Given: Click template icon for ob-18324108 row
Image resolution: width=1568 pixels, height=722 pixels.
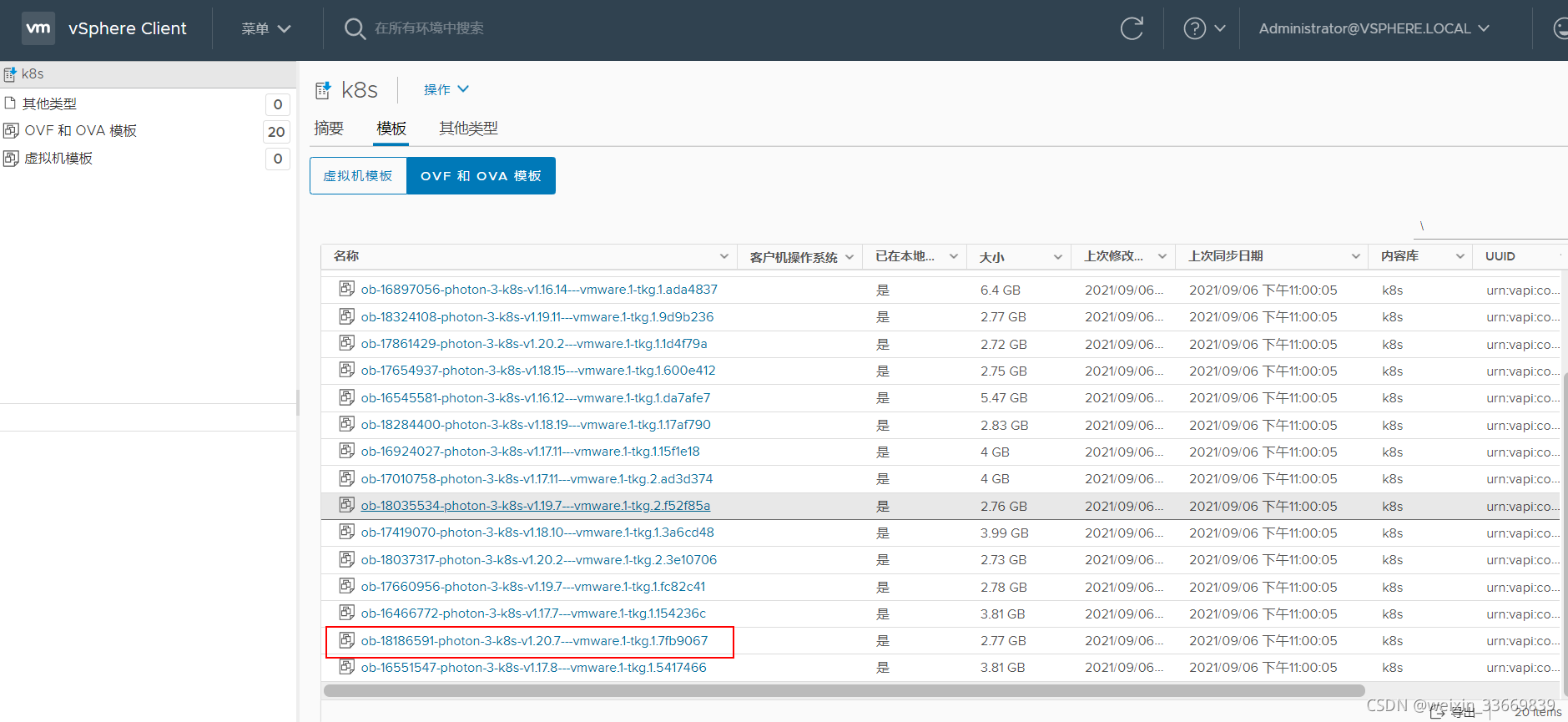Looking at the screenshot, I should [x=346, y=316].
